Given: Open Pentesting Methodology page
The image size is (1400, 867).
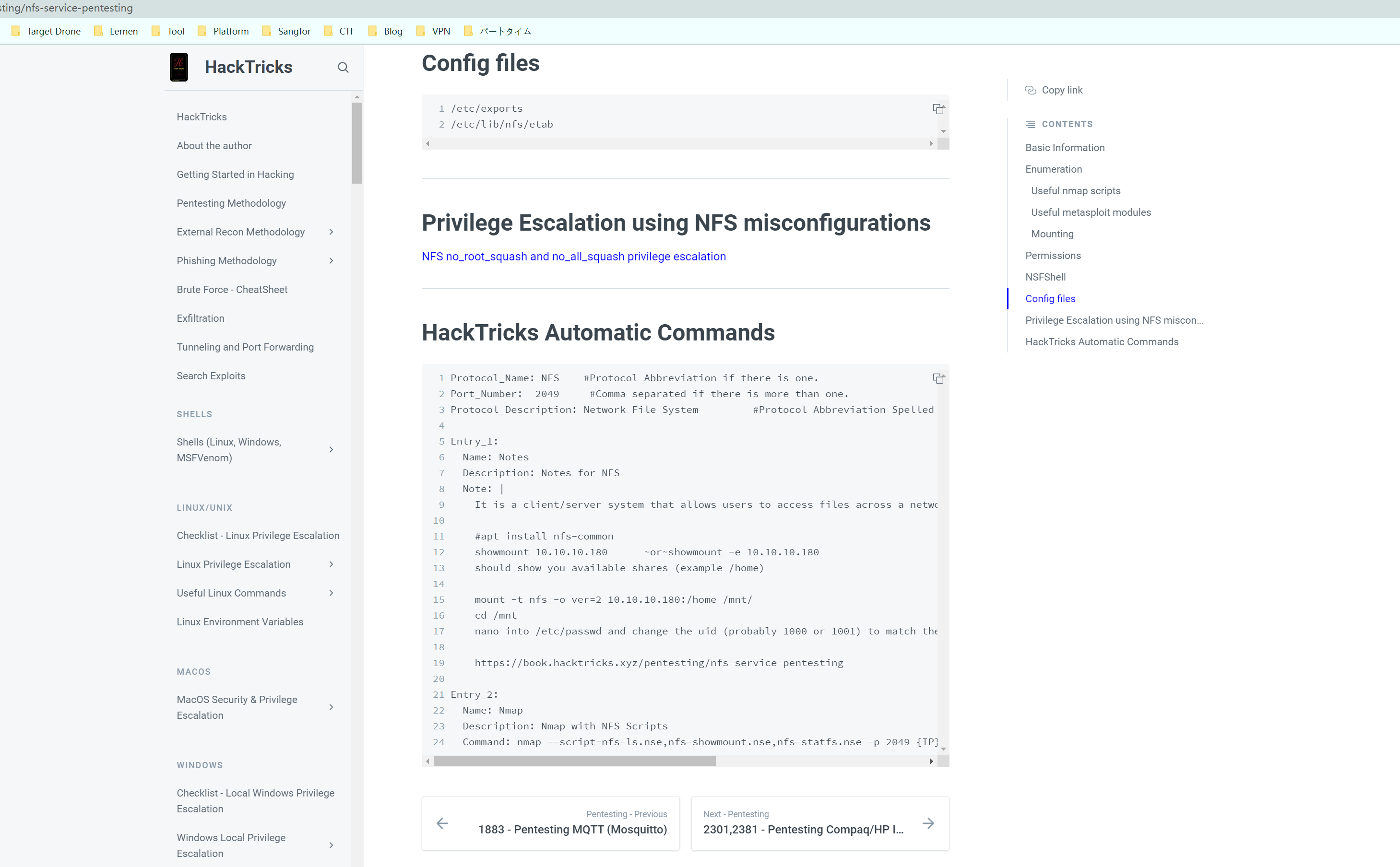Looking at the screenshot, I should (x=231, y=203).
